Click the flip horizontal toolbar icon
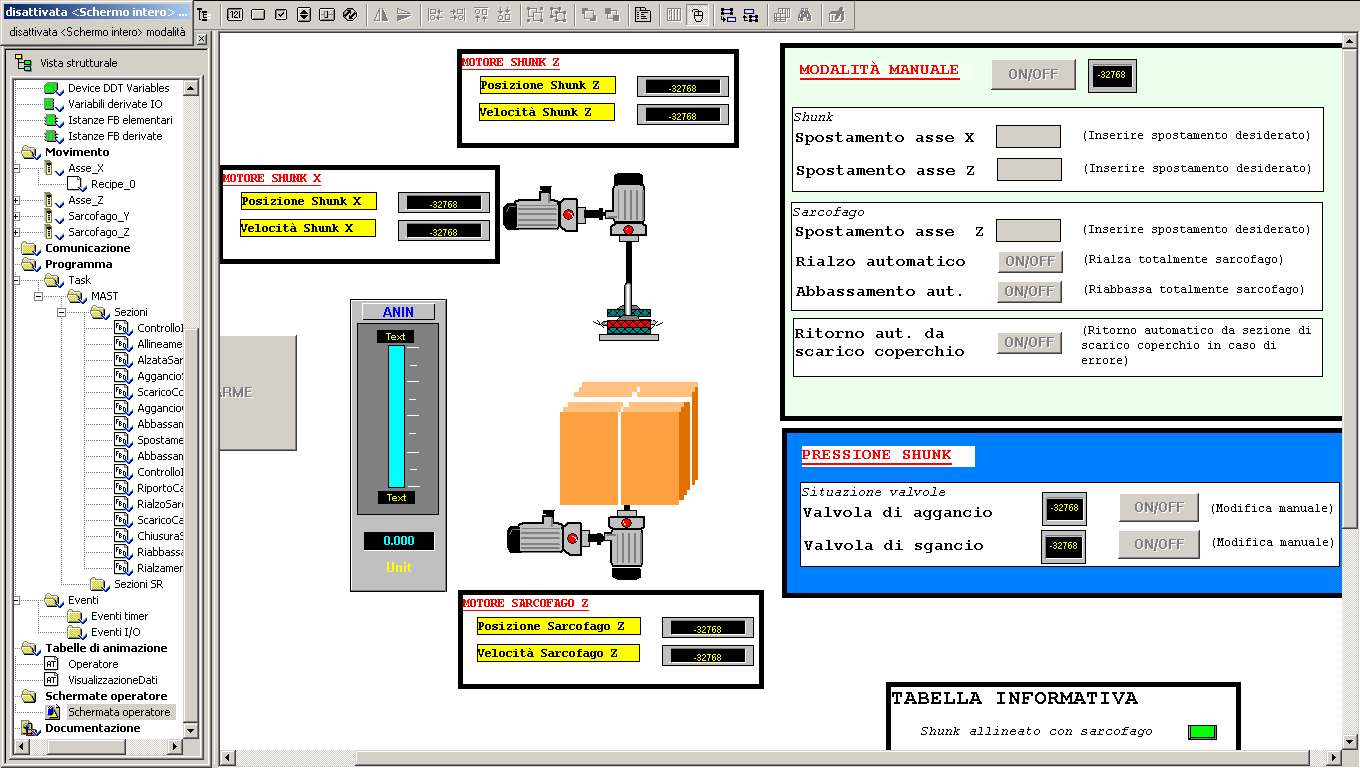This screenshot has height=768, width=1360. point(381,15)
